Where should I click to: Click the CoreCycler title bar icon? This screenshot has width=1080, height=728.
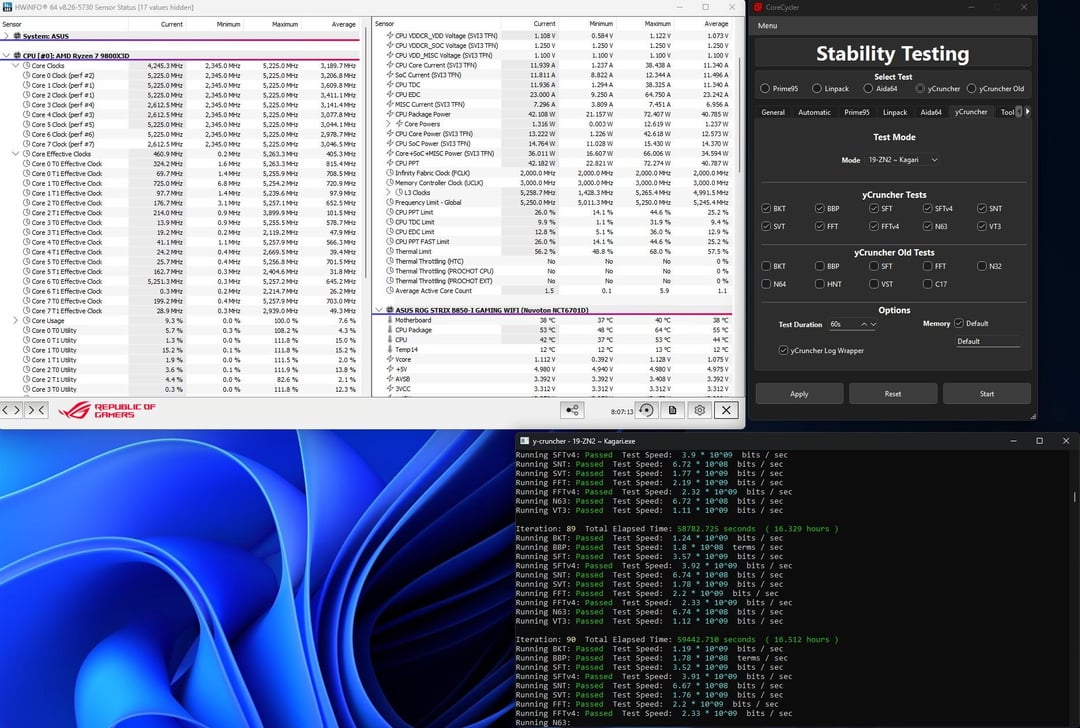click(x=758, y=7)
